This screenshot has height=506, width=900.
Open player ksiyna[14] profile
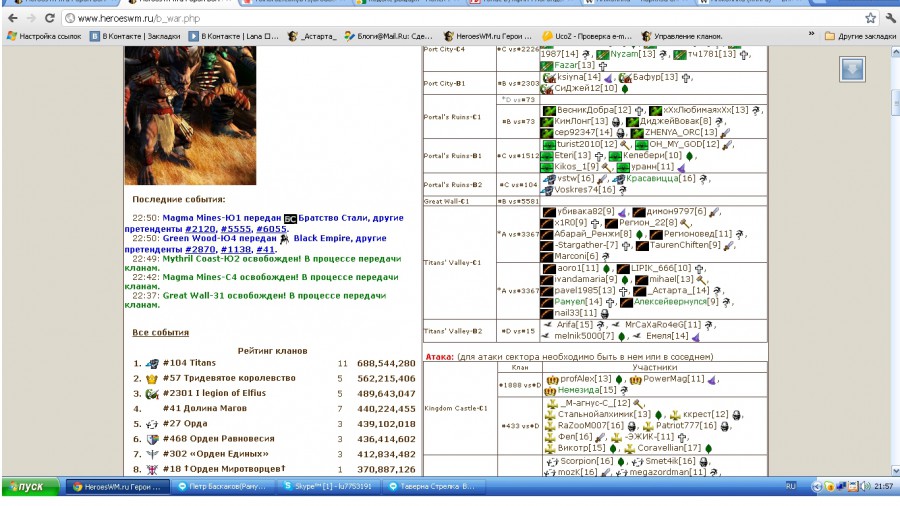(579, 77)
